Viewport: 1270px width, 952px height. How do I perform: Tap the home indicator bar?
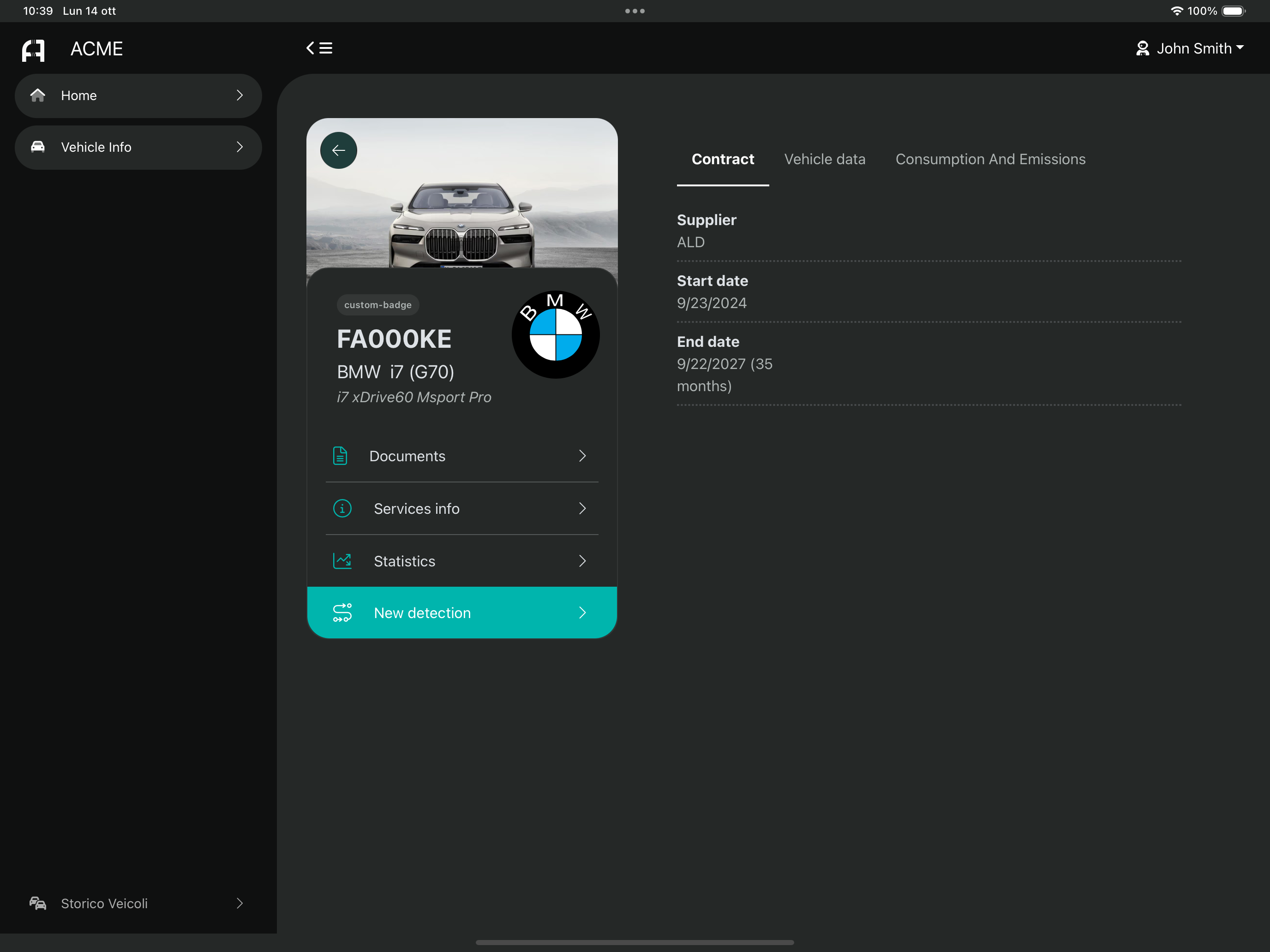635,942
